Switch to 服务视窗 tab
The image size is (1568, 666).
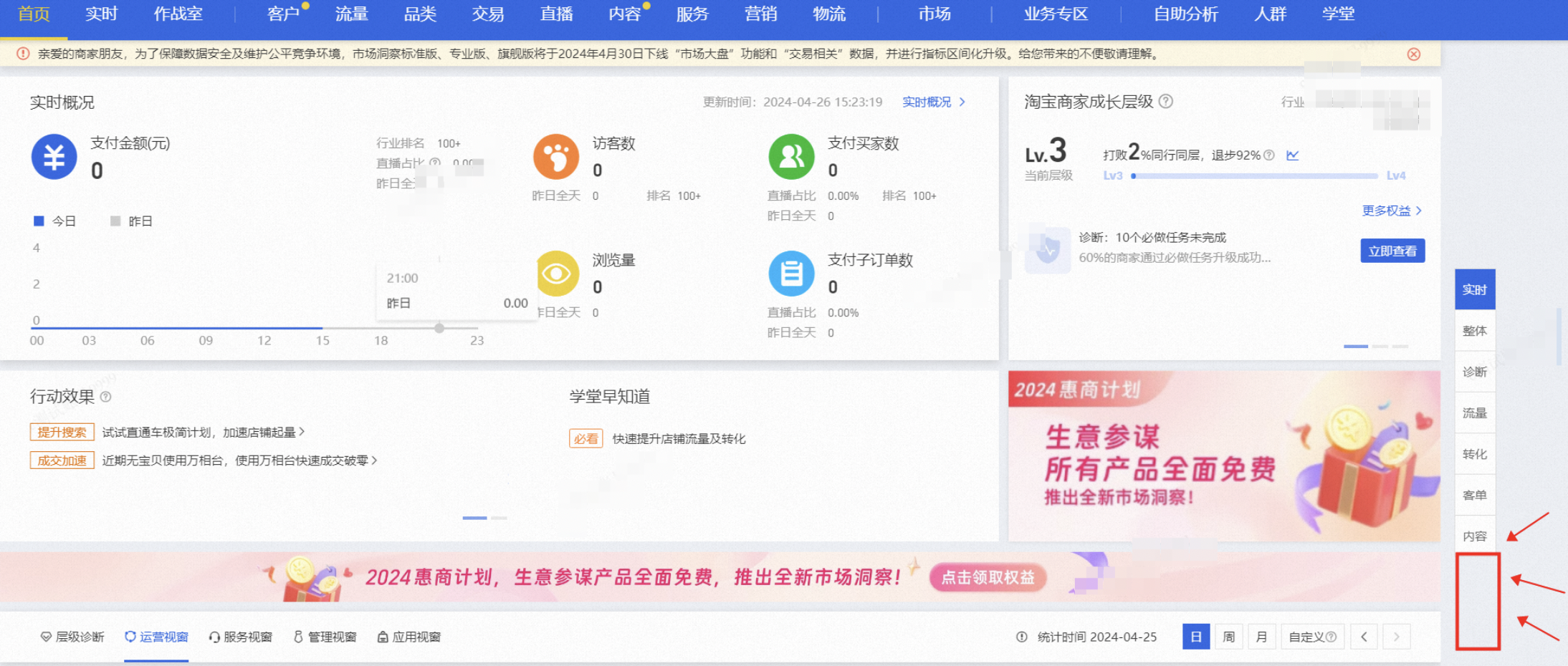click(240, 637)
